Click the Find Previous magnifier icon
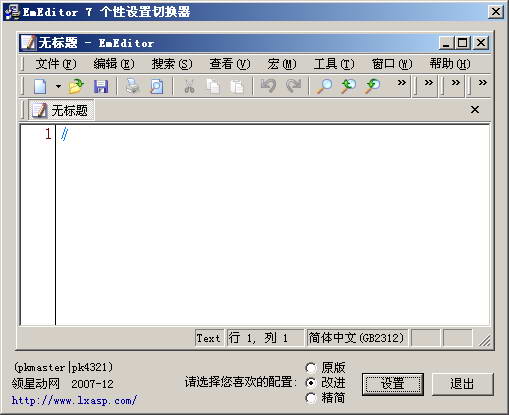 348,86
